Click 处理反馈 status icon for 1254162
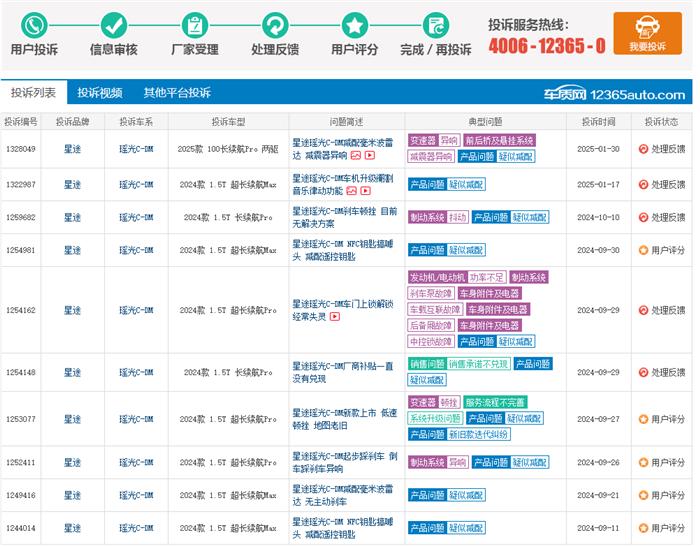The width and height of the screenshot is (700, 546). pos(643,310)
